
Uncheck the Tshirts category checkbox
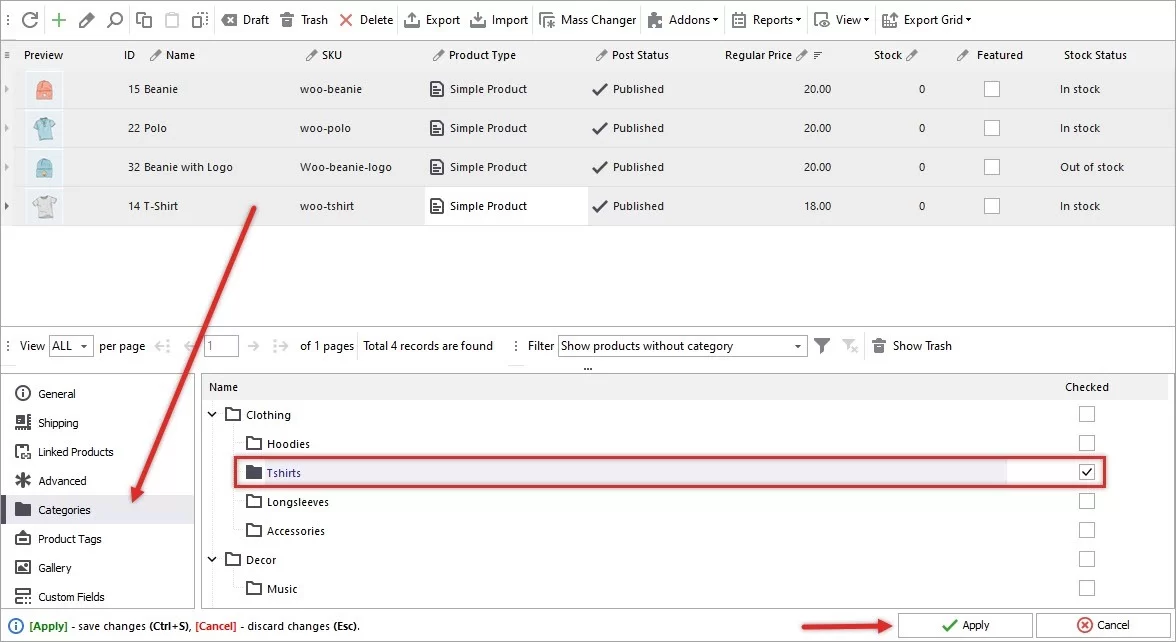coord(1087,472)
